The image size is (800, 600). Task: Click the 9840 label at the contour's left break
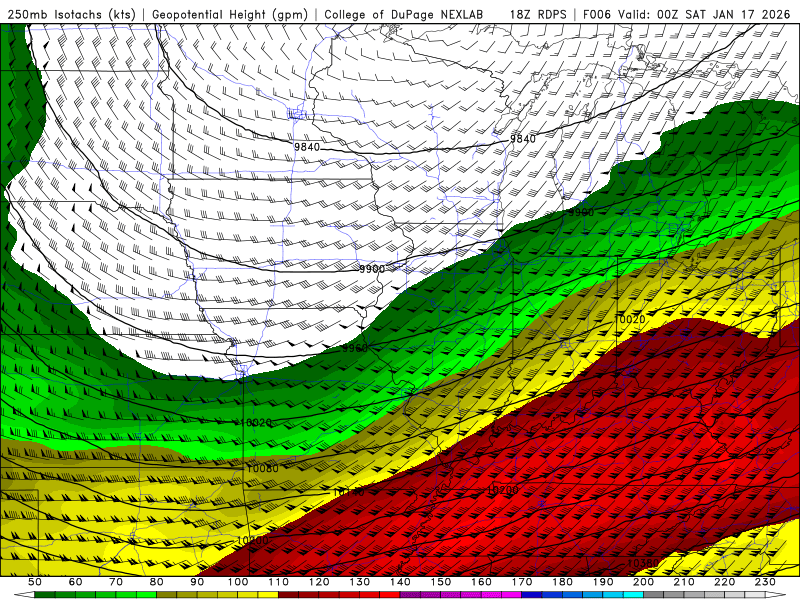[307, 147]
